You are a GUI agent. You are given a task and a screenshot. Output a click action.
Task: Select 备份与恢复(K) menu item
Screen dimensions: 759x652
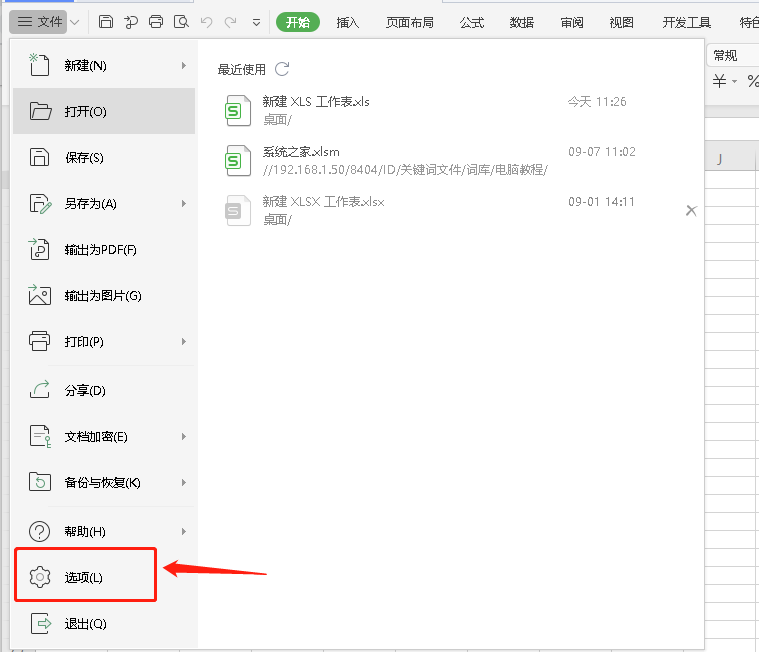[104, 482]
